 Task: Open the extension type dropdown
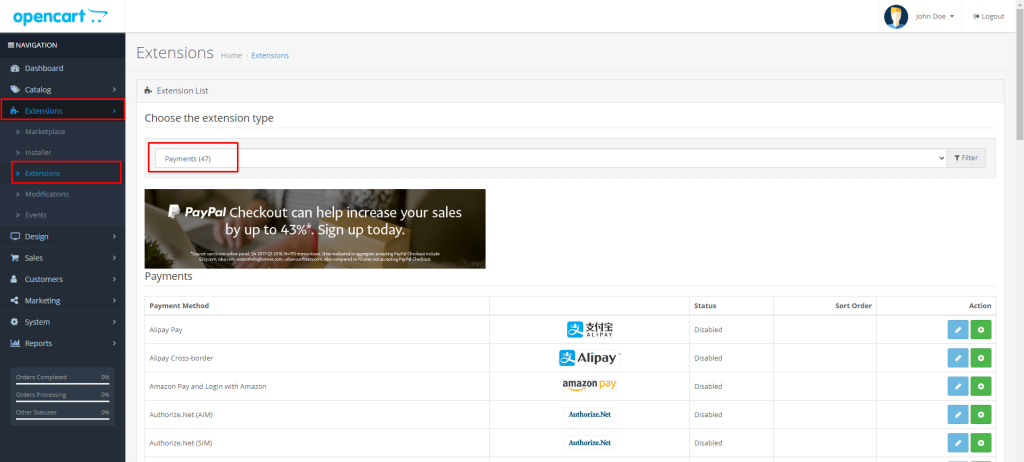click(550, 158)
